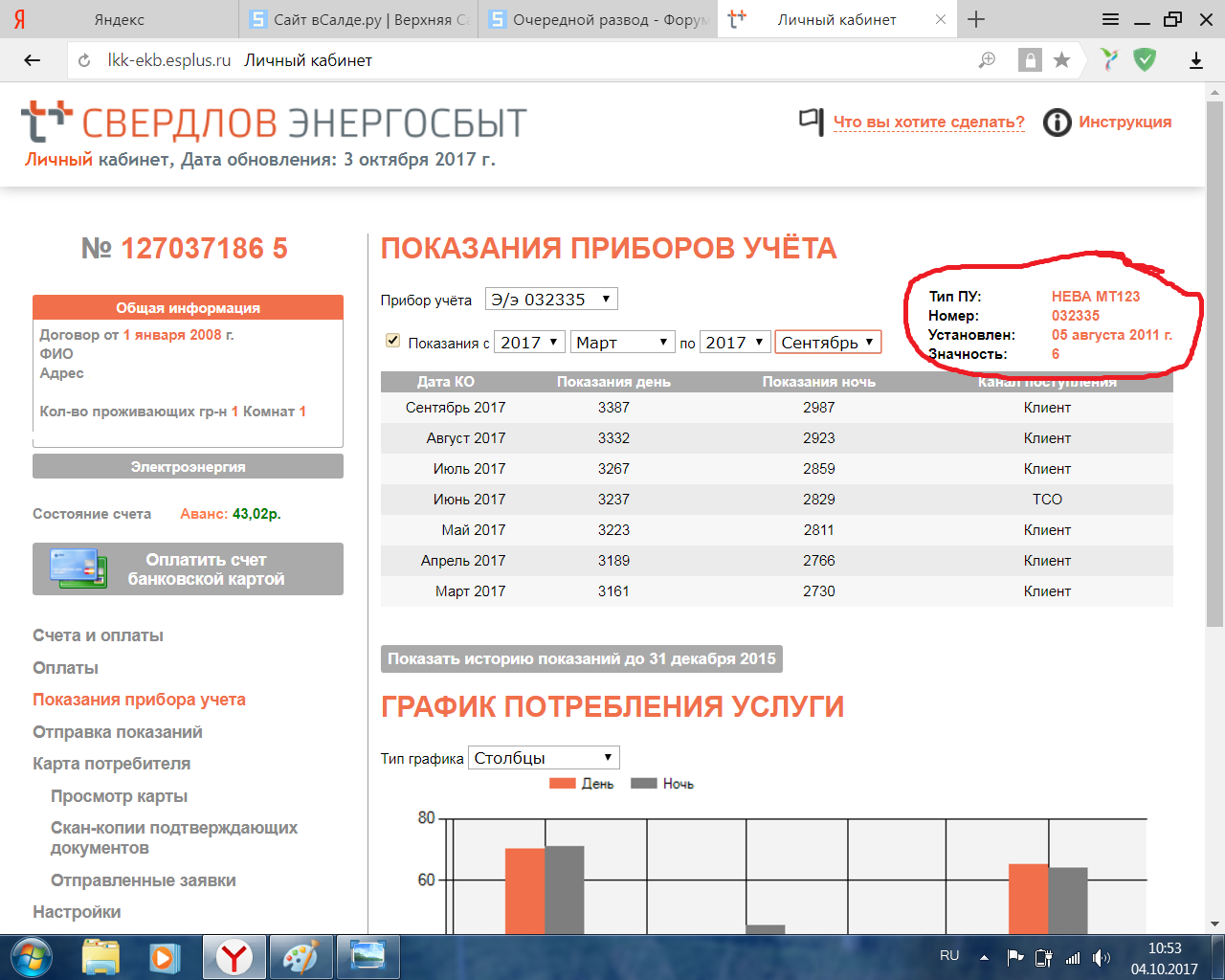Click the Instruction info icon
1225x980 pixels.
click(1057, 122)
